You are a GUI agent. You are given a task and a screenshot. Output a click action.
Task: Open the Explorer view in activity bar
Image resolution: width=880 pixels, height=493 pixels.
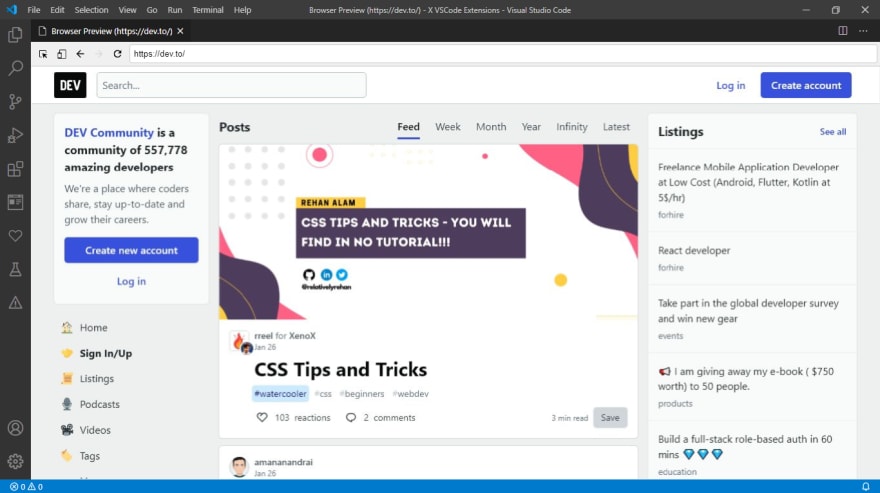15,35
